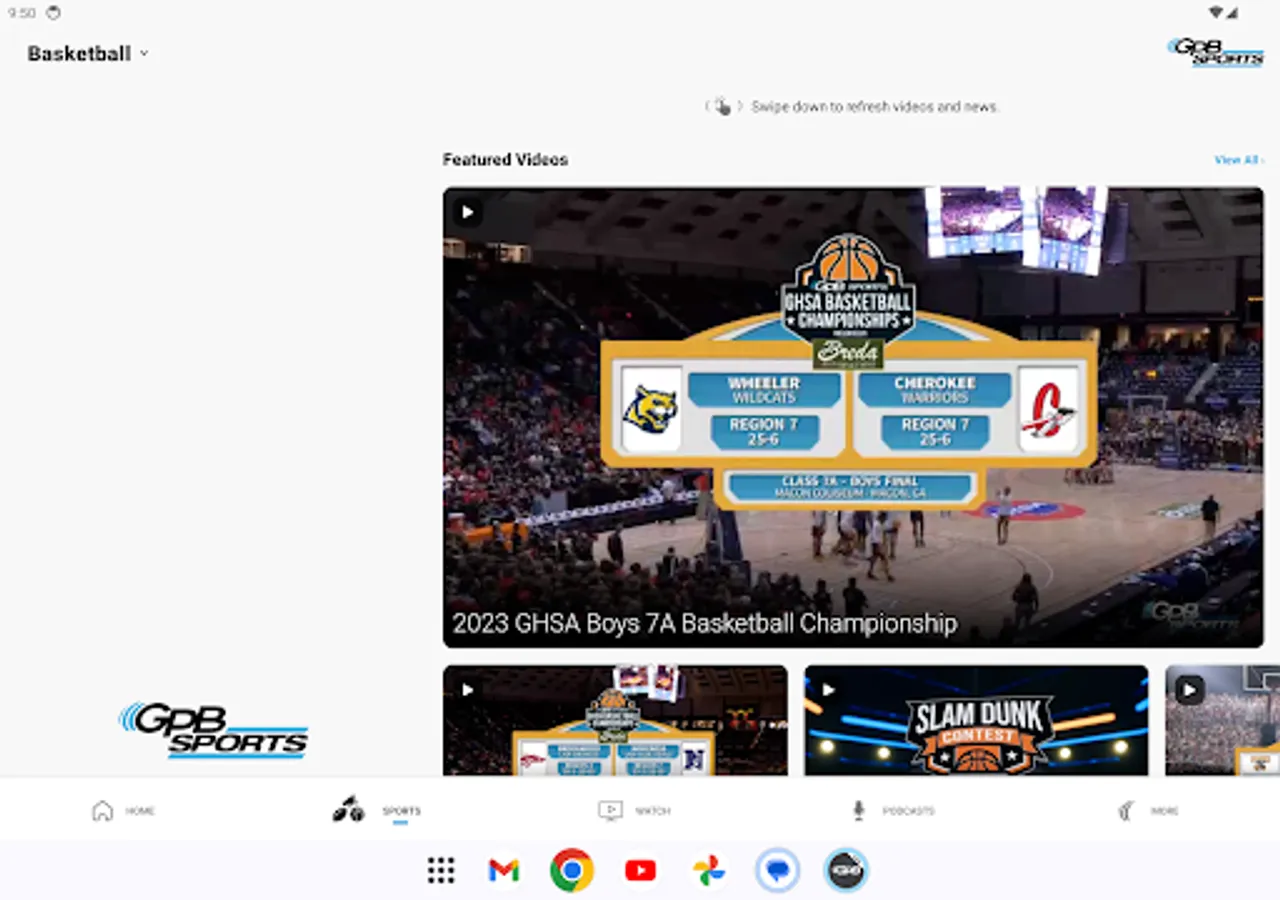Open View All featured videos

[x=1238, y=160]
